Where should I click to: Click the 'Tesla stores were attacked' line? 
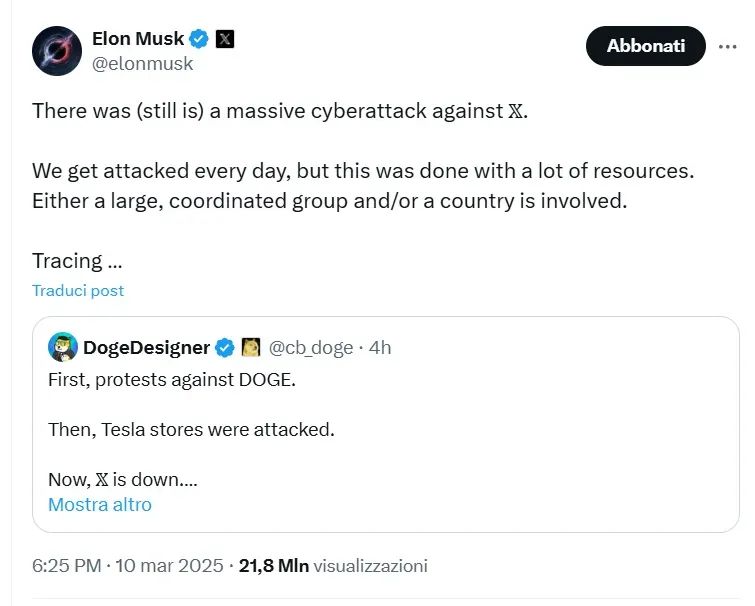point(191,430)
